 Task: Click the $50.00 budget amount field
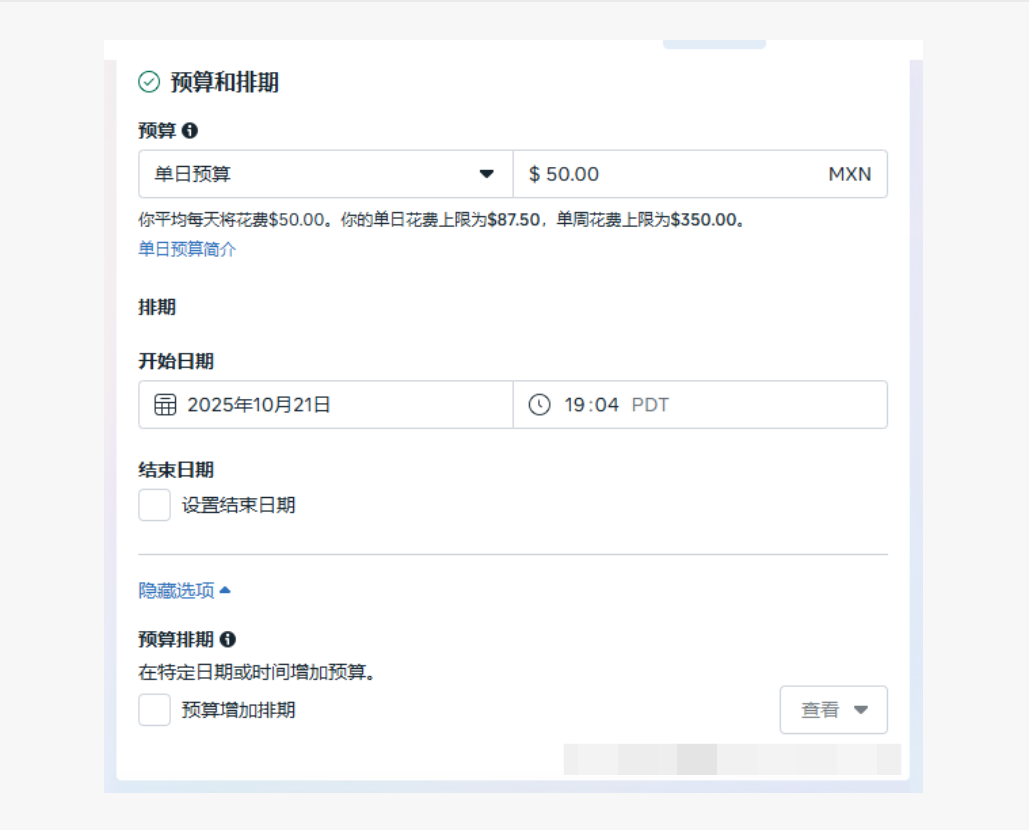coord(660,174)
